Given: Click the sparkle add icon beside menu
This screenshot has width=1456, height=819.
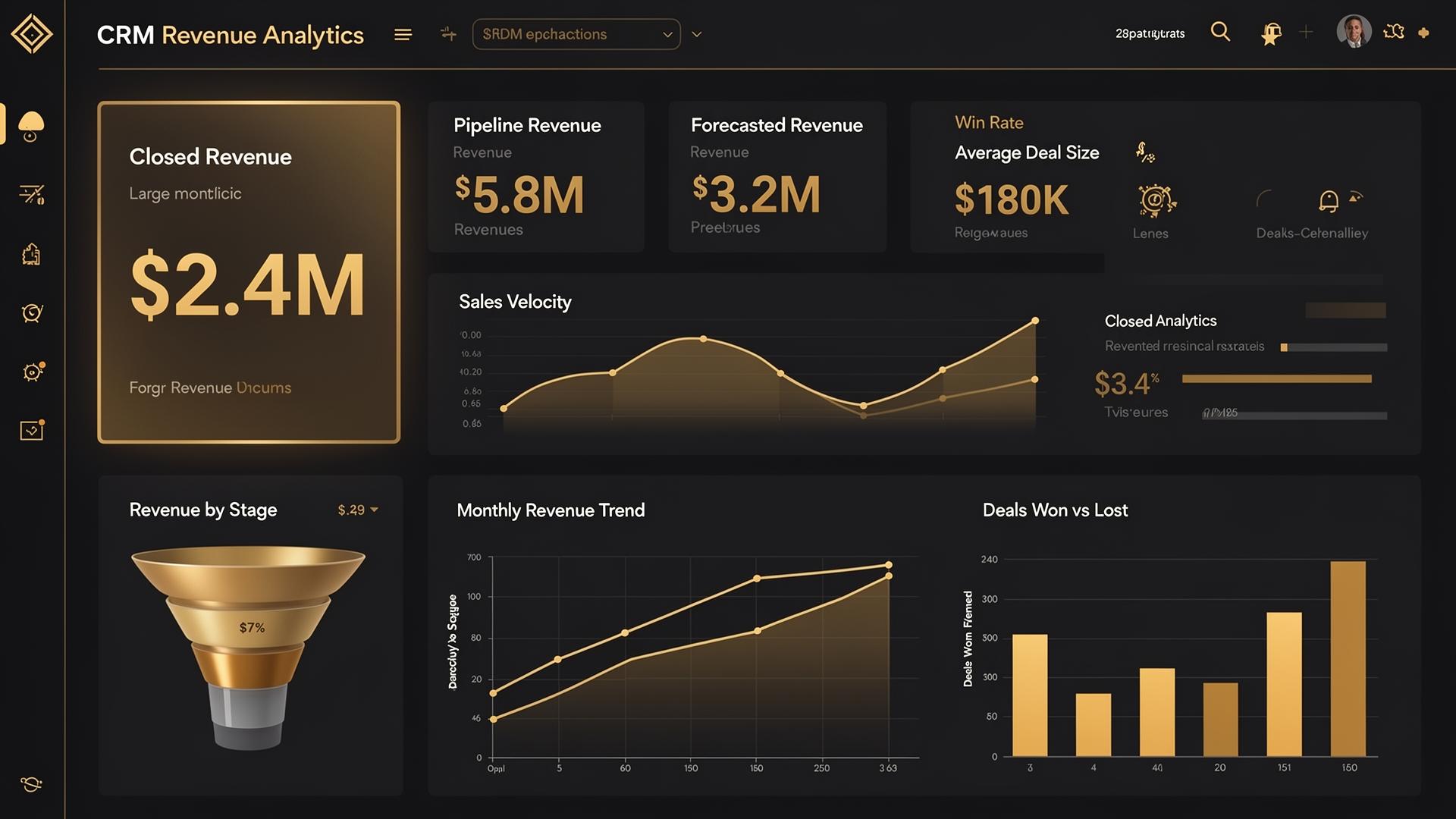Looking at the screenshot, I should 449,34.
